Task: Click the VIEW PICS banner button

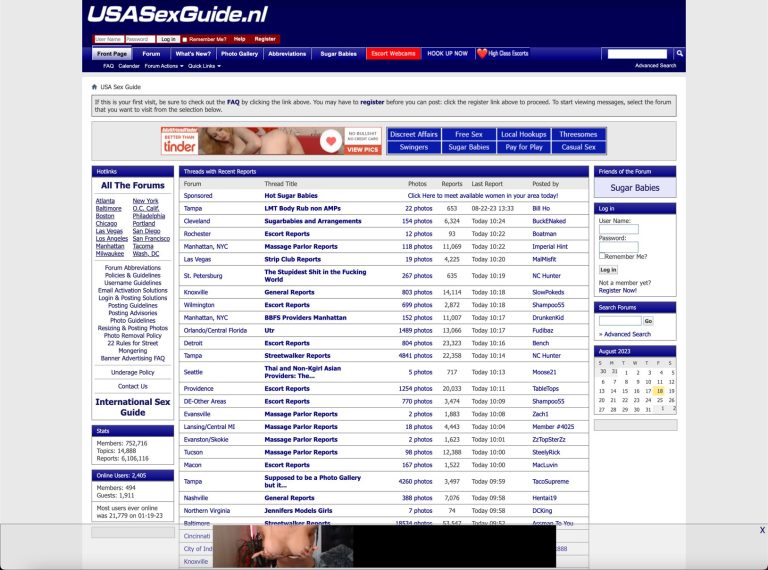Action: click(362, 149)
